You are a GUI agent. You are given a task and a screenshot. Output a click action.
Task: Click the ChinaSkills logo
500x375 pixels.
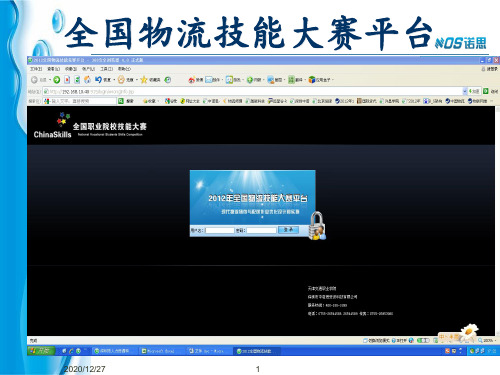53,126
